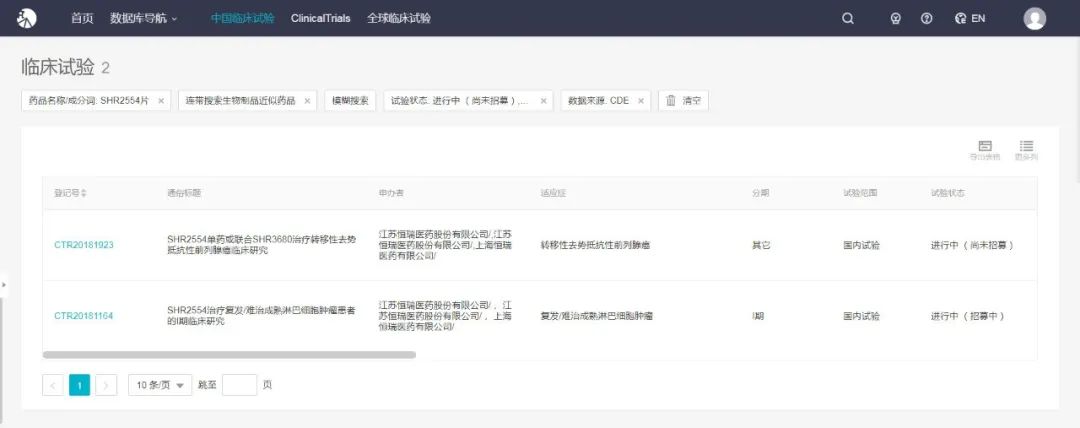Switch to the 全球临床试验 tab
The height and width of the screenshot is (428, 1080).
[399, 19]
